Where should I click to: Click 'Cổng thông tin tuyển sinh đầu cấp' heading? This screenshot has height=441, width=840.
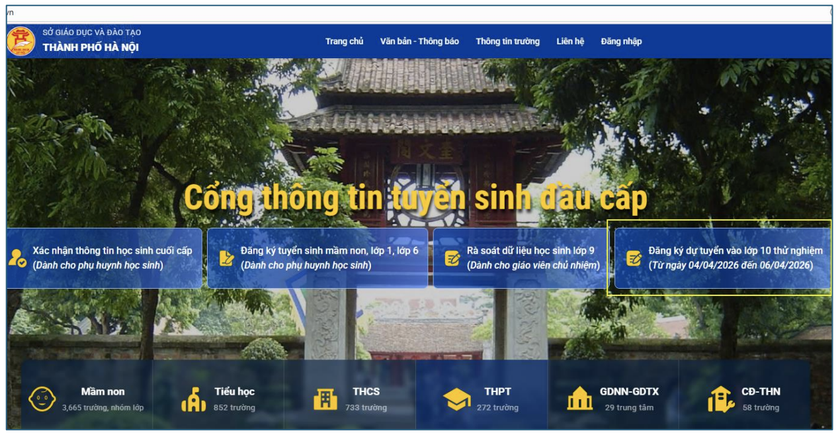click(416, 199)
